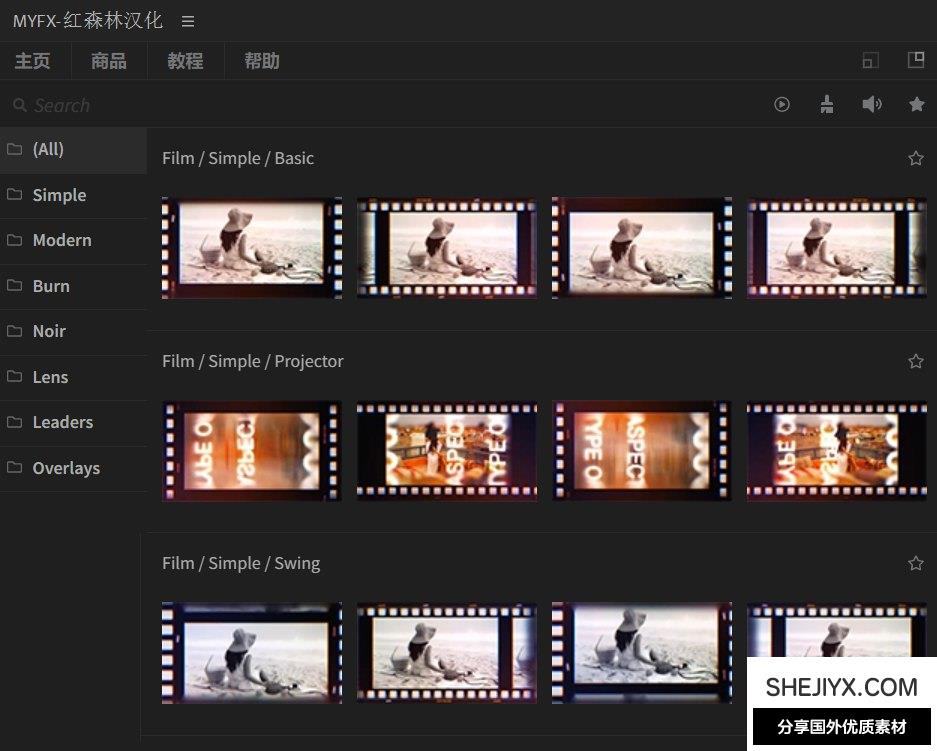
Task: Open the 主页 tab
Action: tap(33, 61)
